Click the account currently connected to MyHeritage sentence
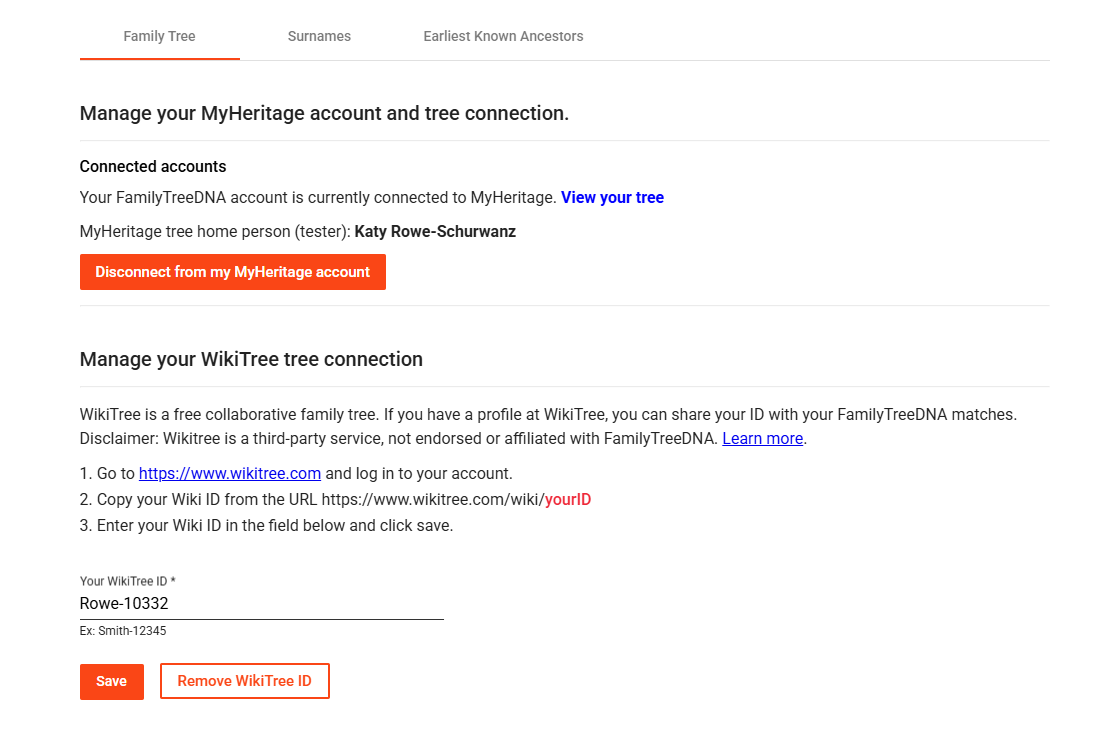The image size is (1108, 751). 318,198
